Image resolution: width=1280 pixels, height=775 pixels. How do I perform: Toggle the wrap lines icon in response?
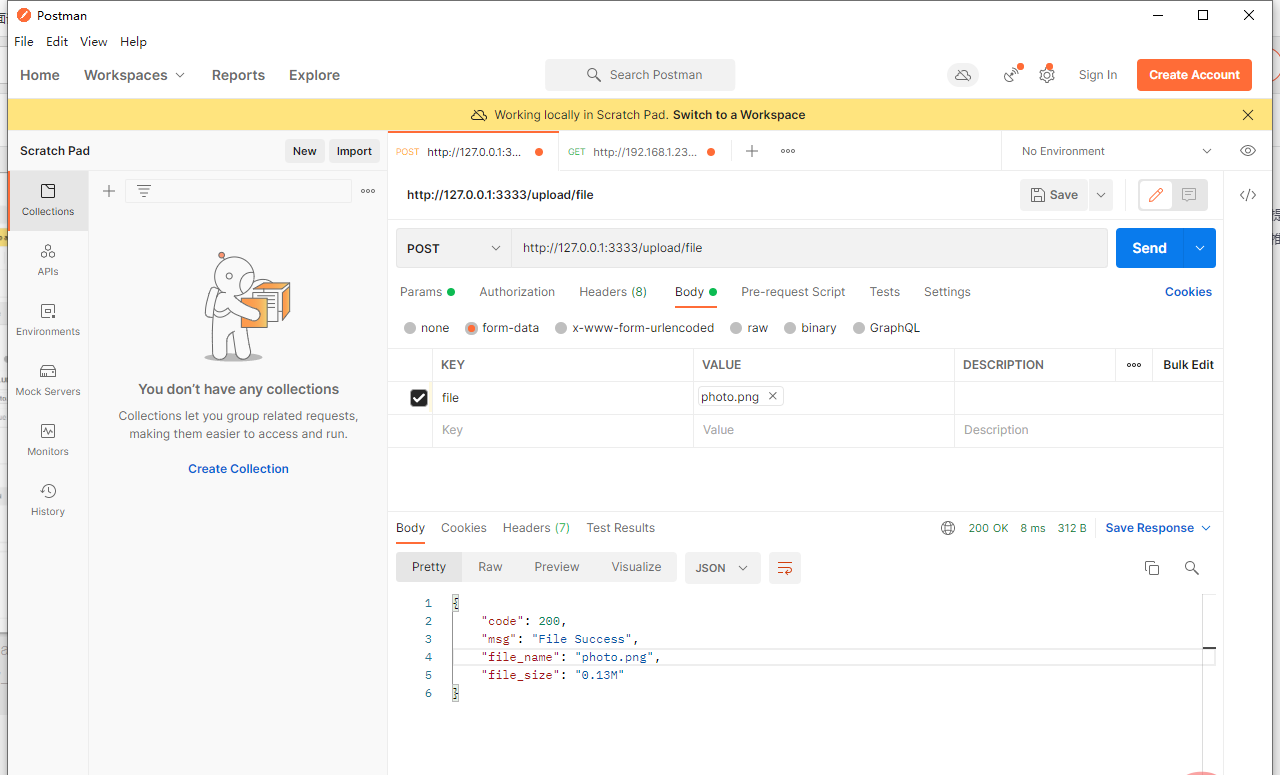point(785,568)
